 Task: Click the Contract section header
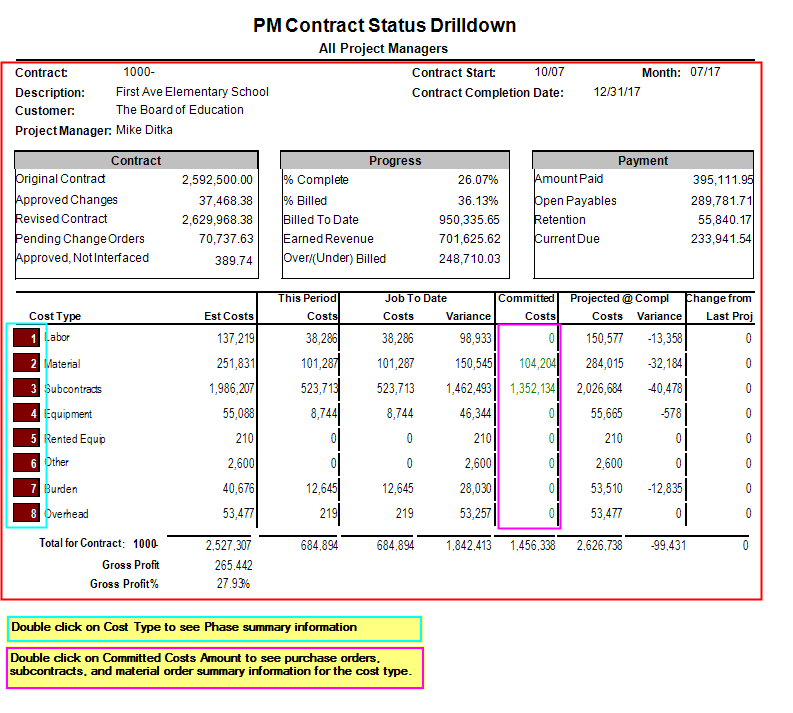click(137, 161)
